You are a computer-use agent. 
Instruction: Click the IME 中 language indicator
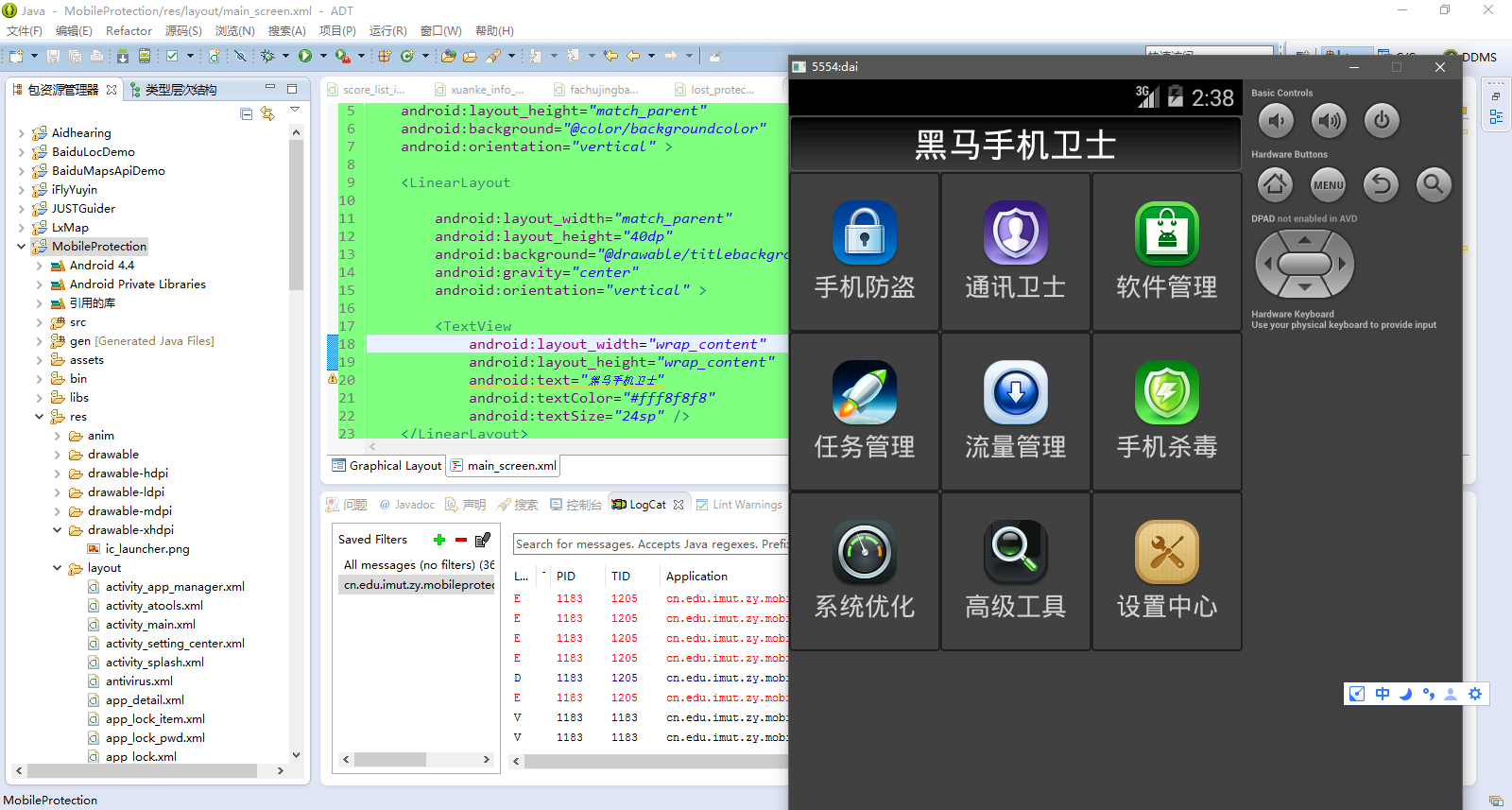1383,694
